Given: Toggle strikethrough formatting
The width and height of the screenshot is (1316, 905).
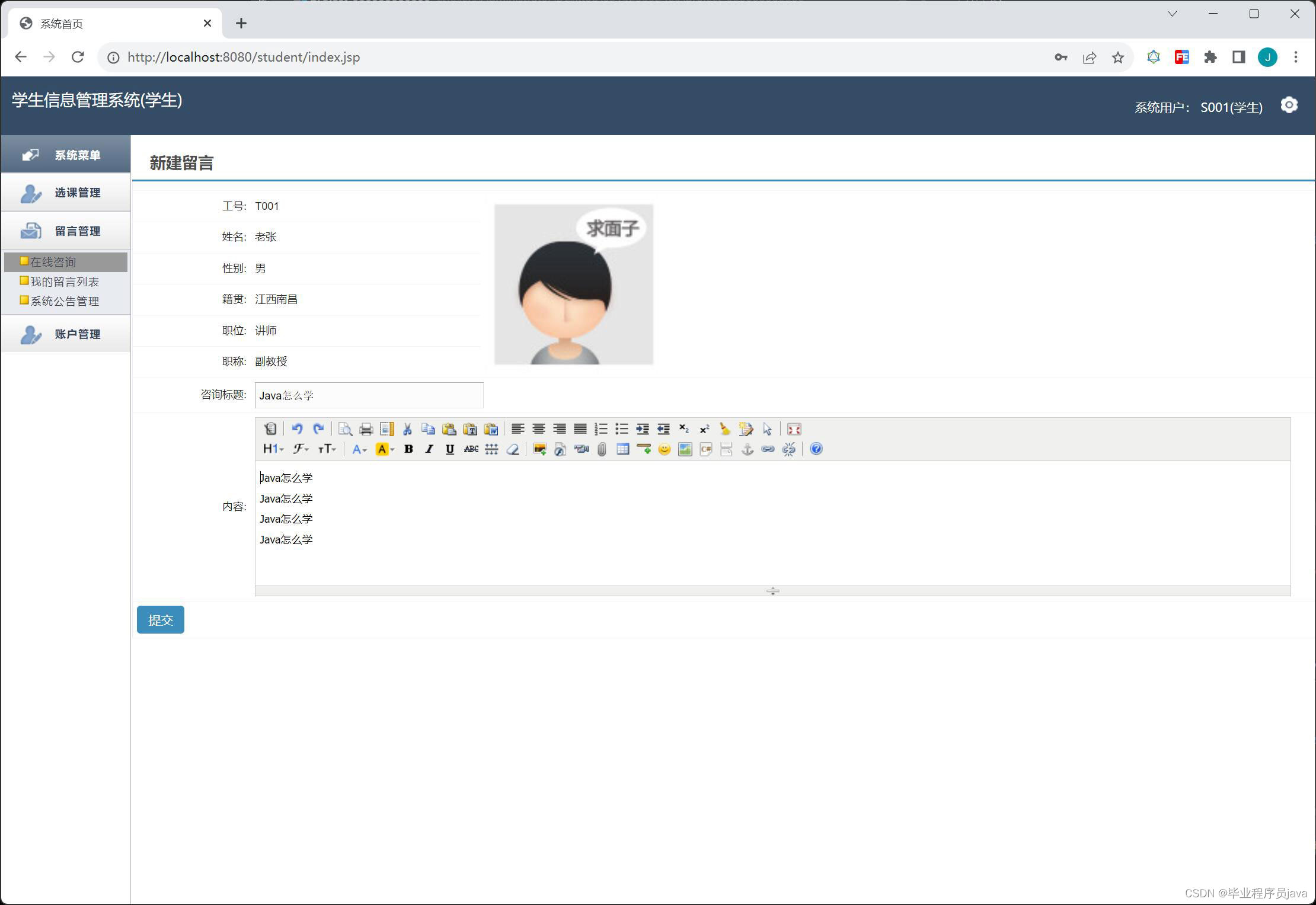Looking at the screenshot, I should click(x=471, y=449).
